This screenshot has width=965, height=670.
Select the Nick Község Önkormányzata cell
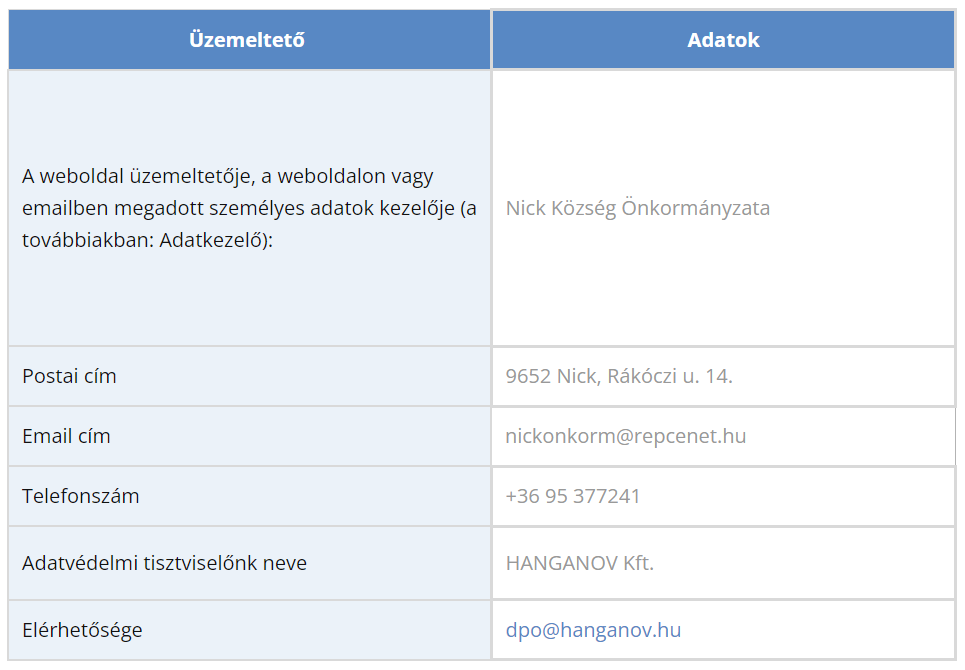(724, 208)
